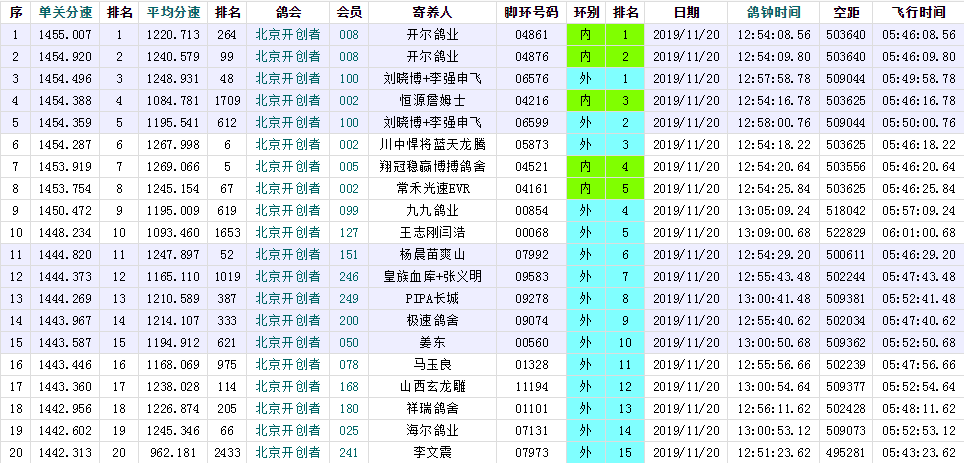
Task: Open member link 099 for 九九鸽业
Action: point(349,211)
